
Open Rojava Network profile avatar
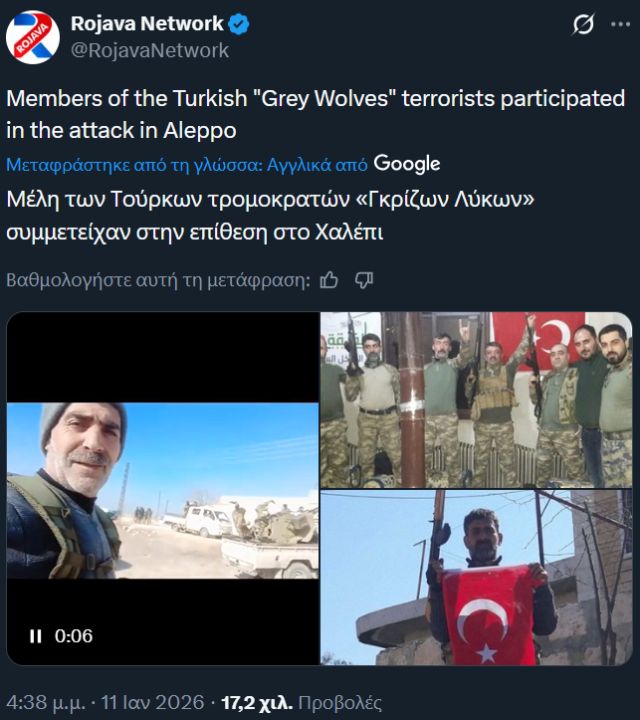point(33,37)
